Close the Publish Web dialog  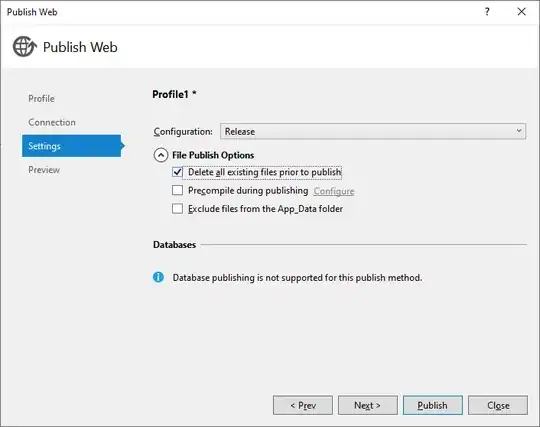(521, 12)
